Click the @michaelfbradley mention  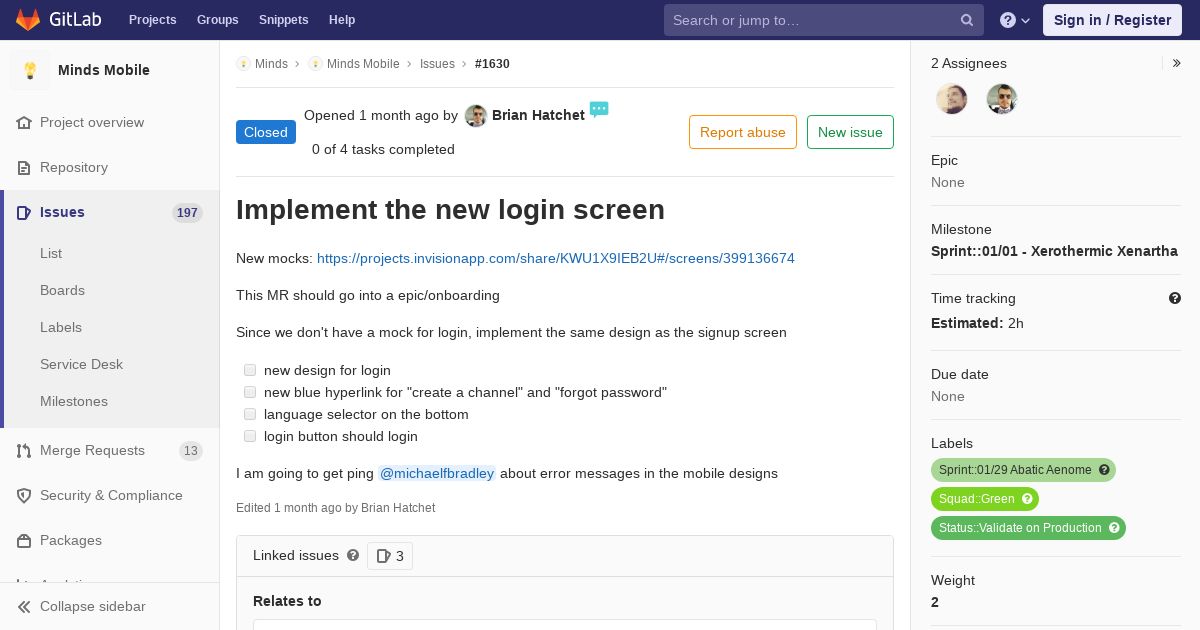(437, 473)
